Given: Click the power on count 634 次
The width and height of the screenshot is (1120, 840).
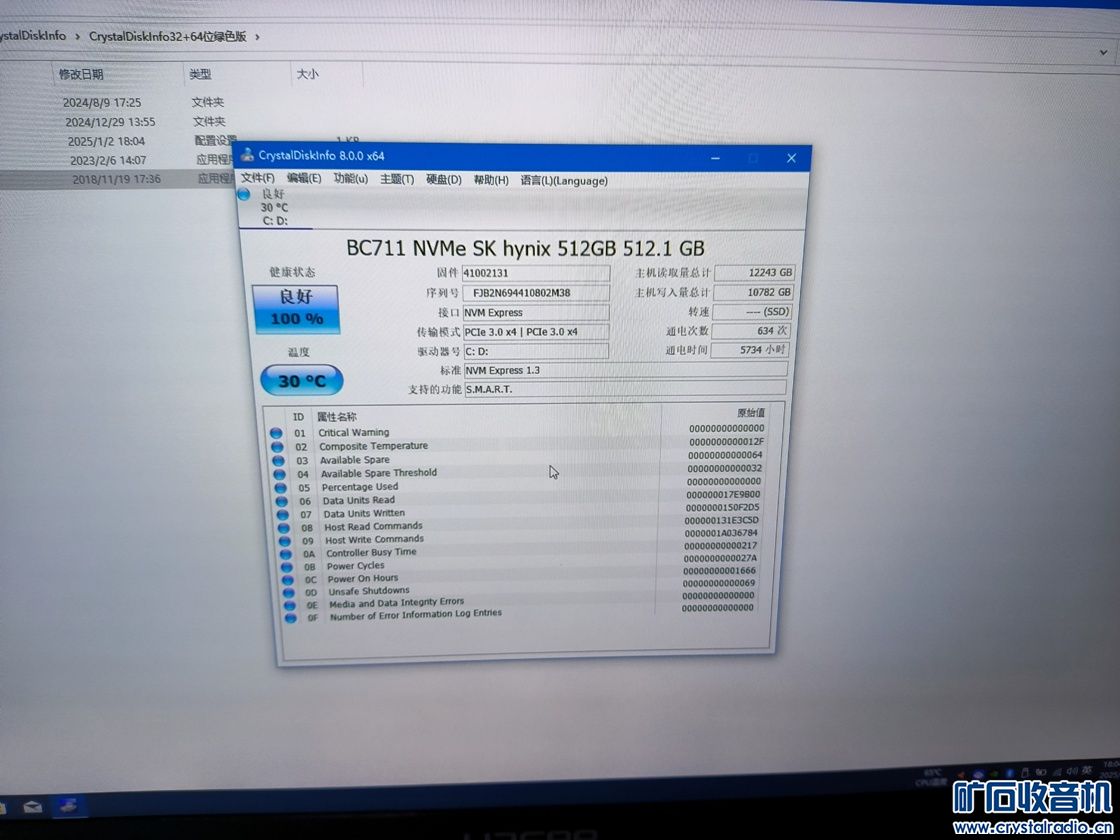Looking at the screenshot, I should [x=751, y=331].
